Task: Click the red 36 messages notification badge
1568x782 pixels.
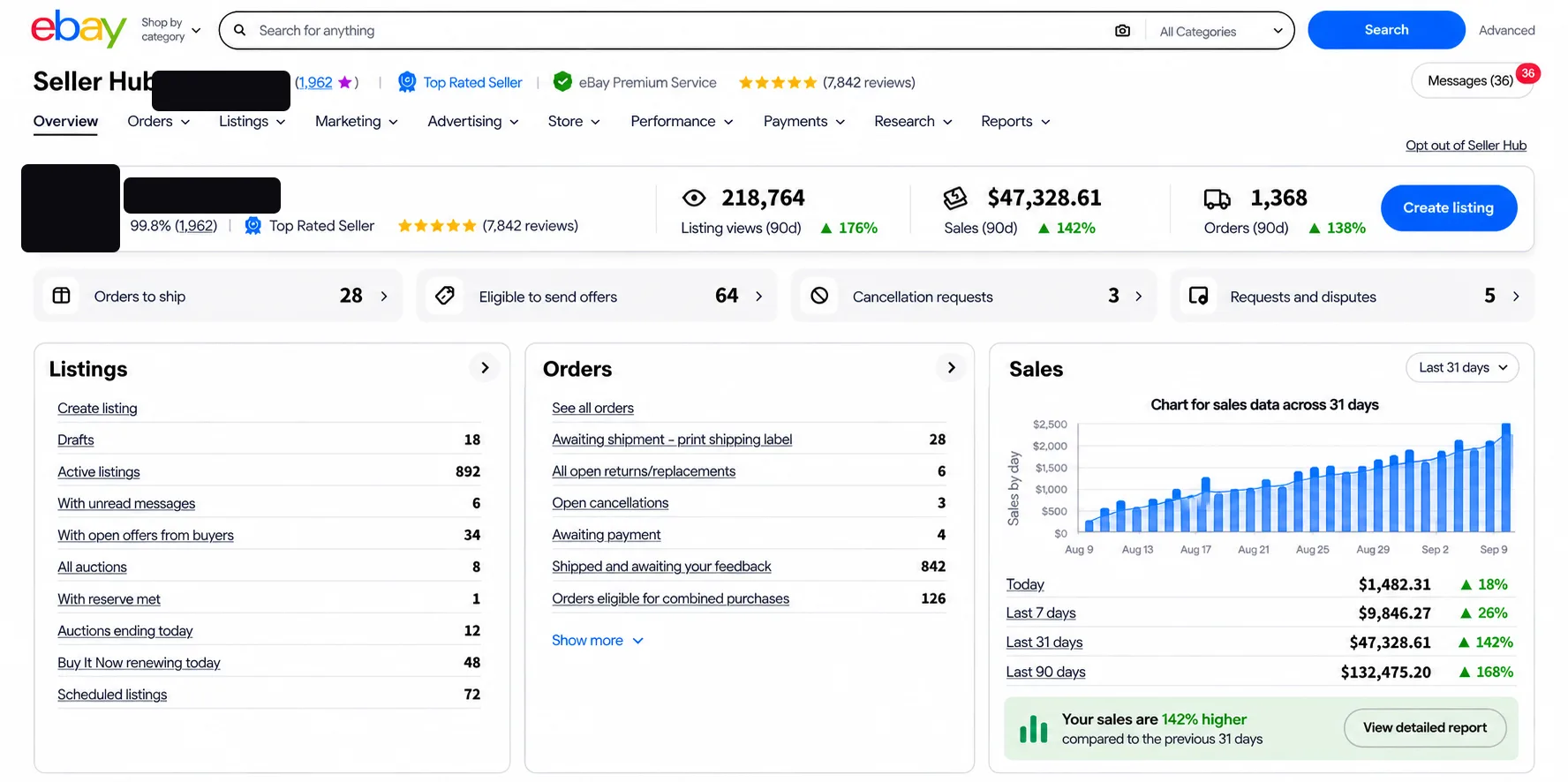Action: coord(1528,73)
